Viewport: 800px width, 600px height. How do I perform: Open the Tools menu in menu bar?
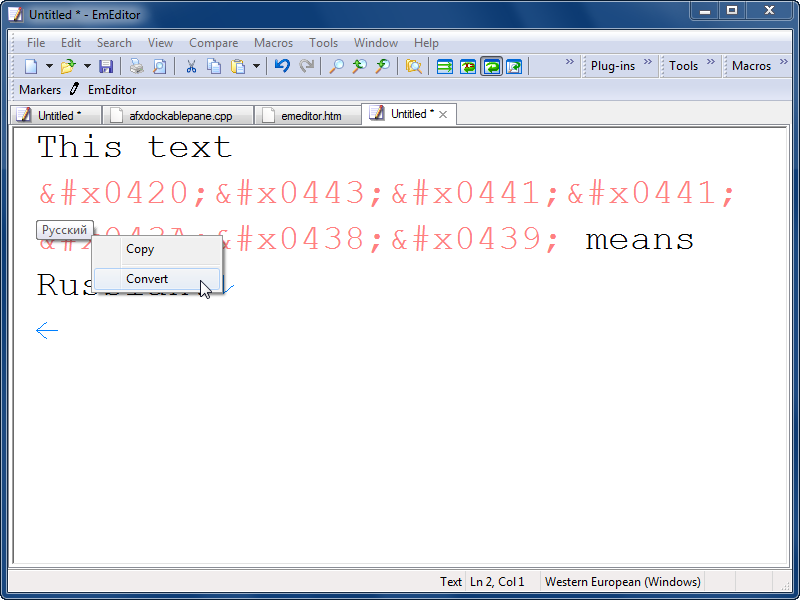coord(323,43)
